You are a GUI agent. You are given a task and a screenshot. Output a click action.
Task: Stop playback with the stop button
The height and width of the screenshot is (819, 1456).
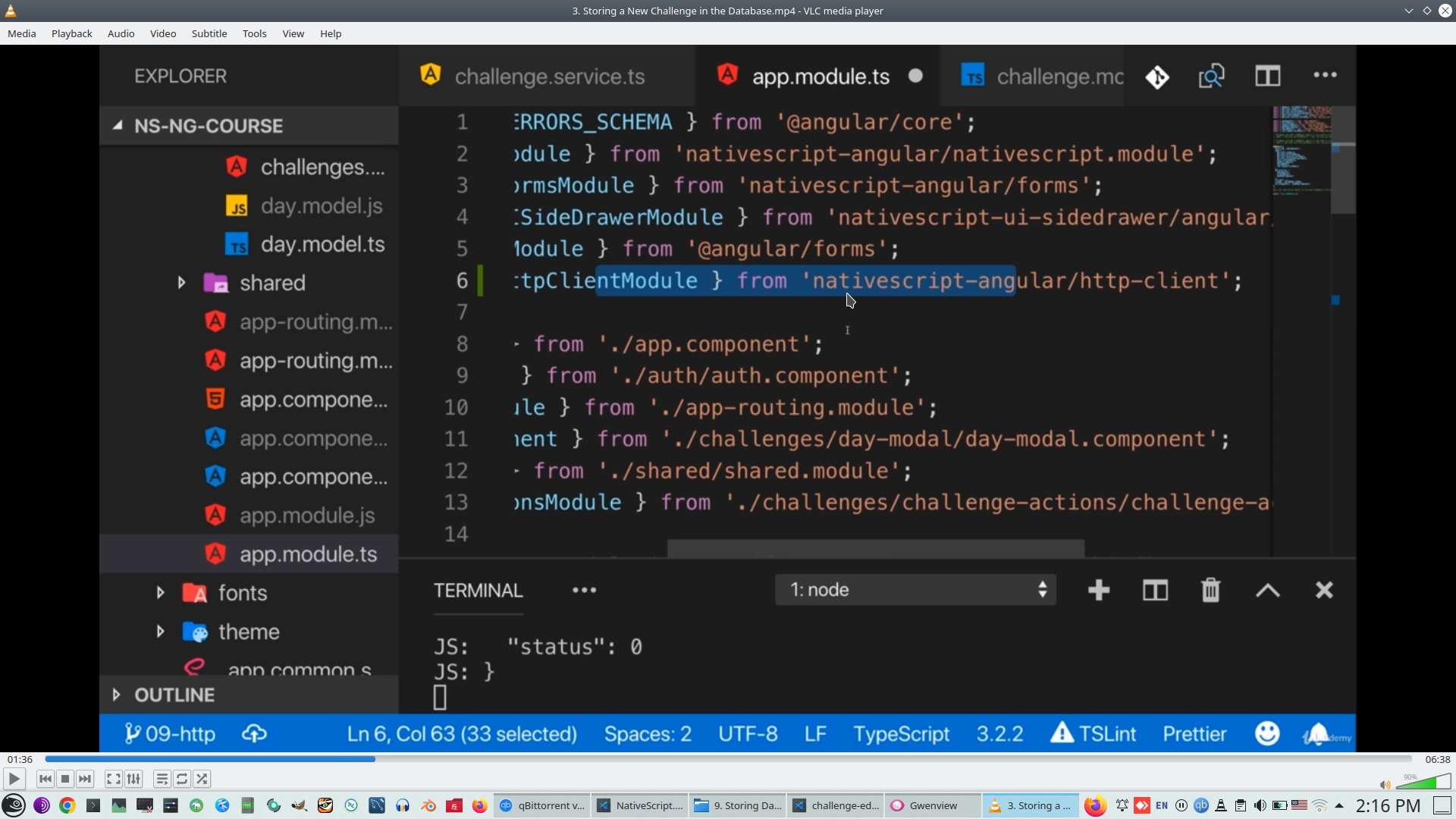65,779
